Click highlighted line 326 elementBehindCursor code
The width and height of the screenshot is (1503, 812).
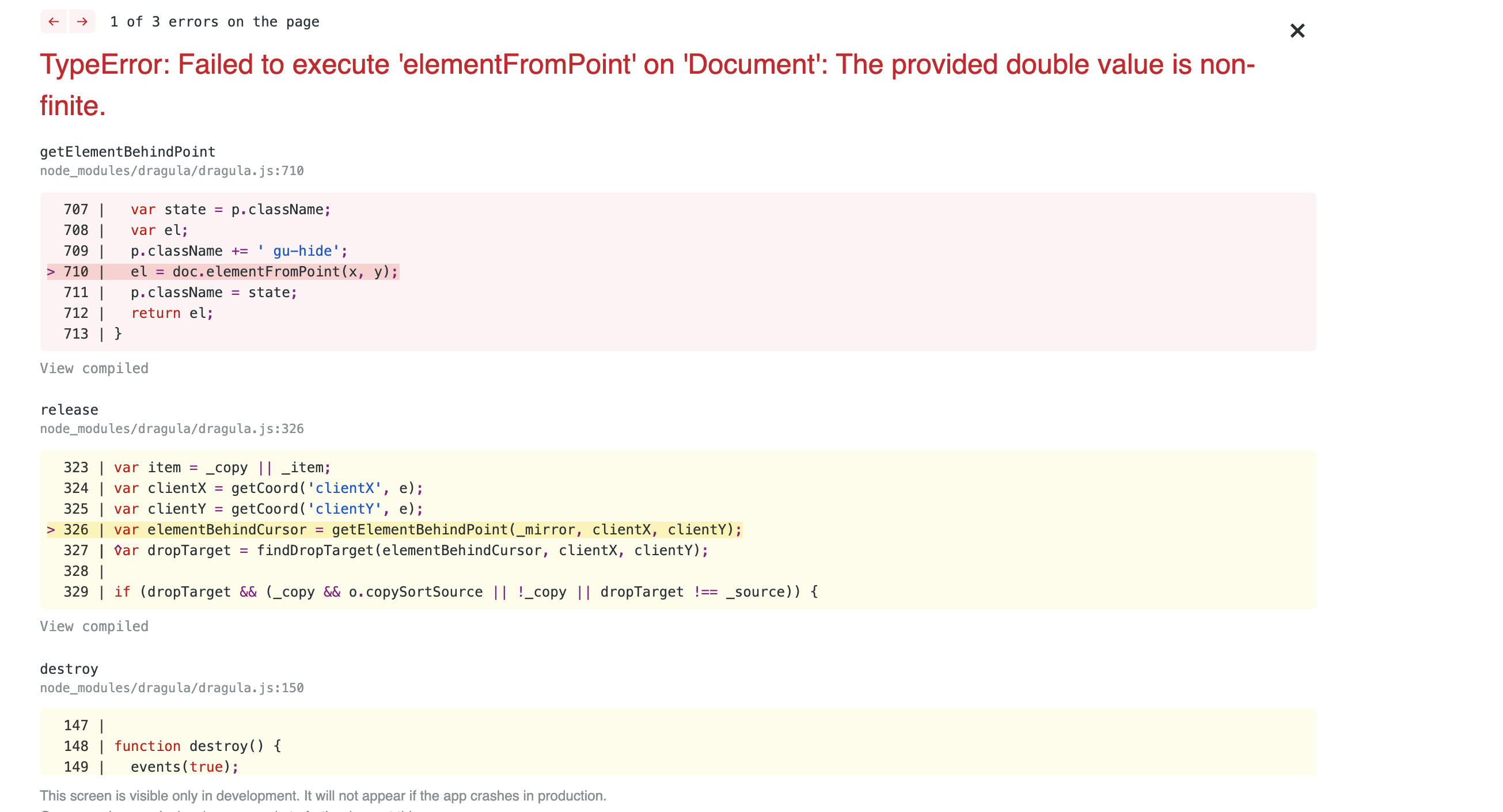coord(427,530)
